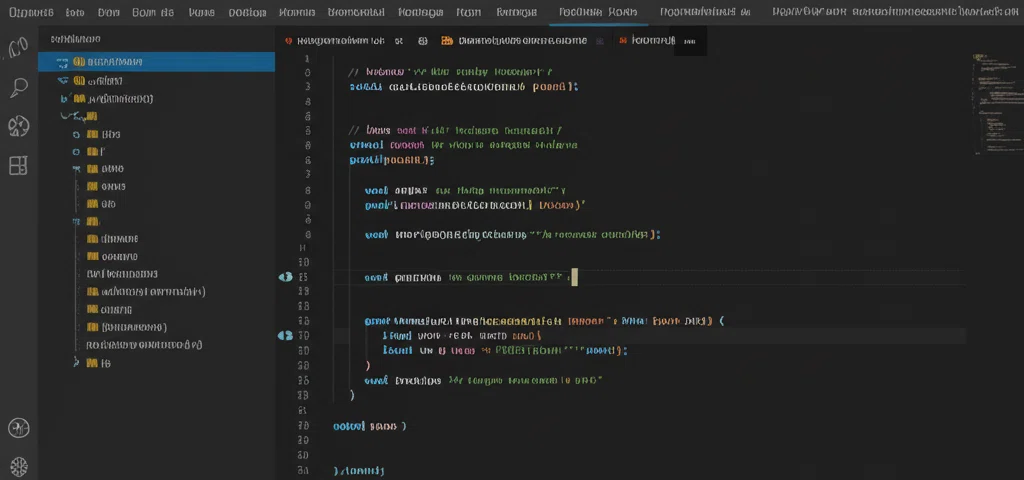Open the Accounts circle icon in activity bar
This screenshot has height=480, width=1024.
point(18,428)
